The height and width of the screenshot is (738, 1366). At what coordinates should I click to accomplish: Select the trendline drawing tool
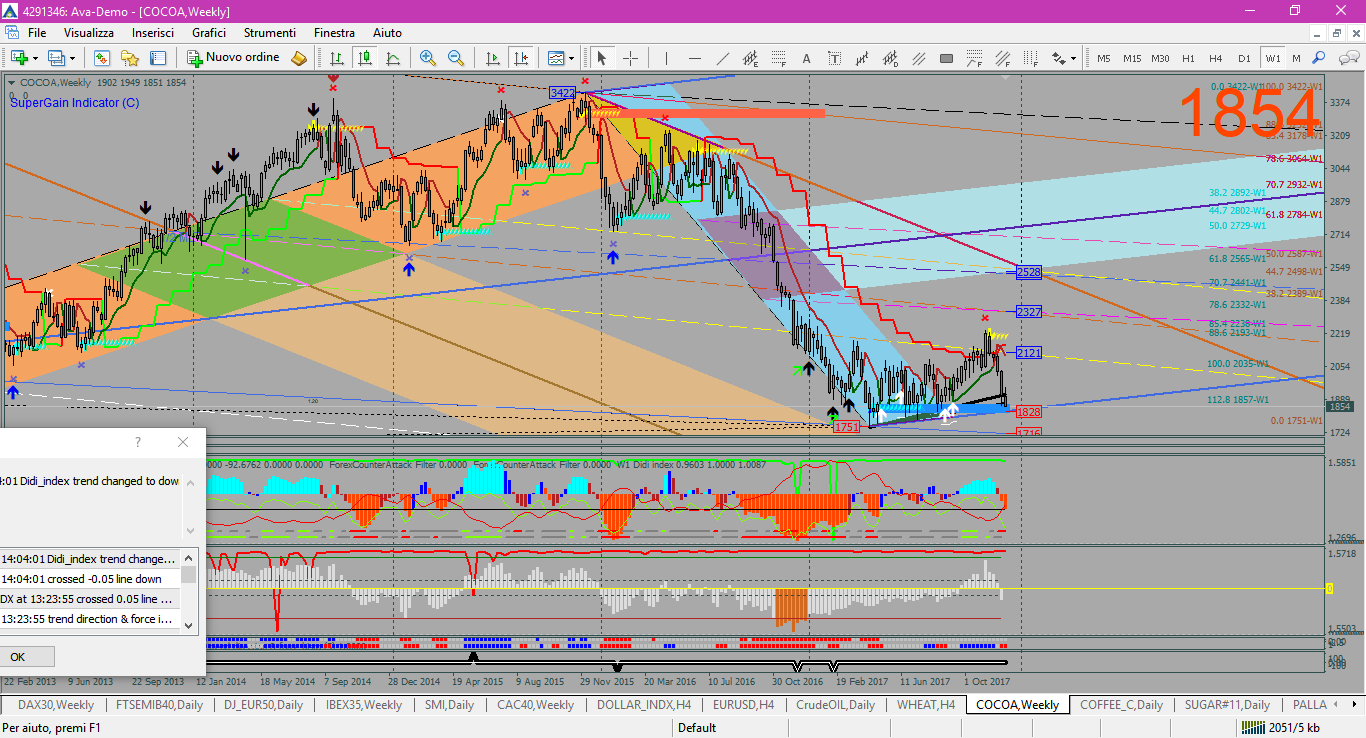[723, 58]
